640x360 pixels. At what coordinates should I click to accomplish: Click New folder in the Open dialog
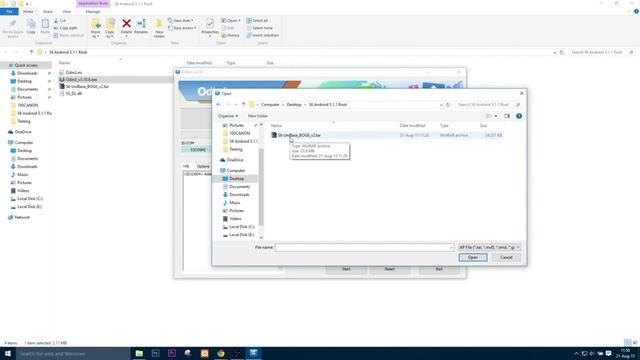coord(258,116)
